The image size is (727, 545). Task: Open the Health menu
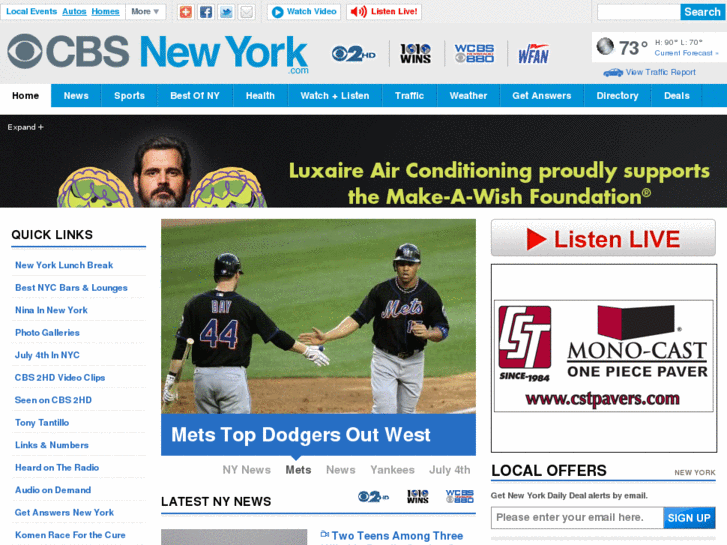click(x=260, y=96)
